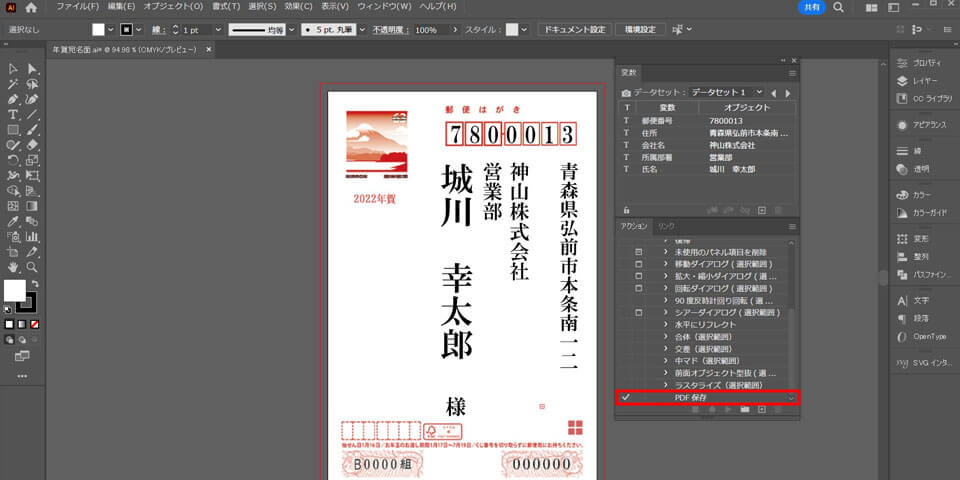Select the Type tool in the toolbar
The height and width of the screenshot is (480, 960).
(x=13, y=115)
